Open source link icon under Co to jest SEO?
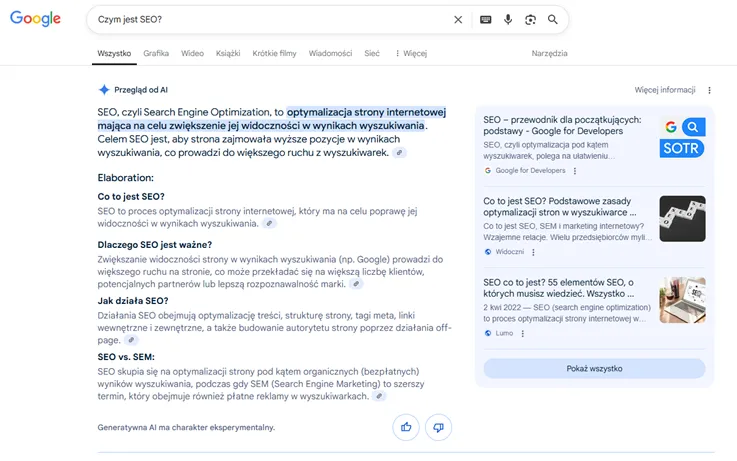The height and width of the screenshot is (461, 737). tap(269, 224)
